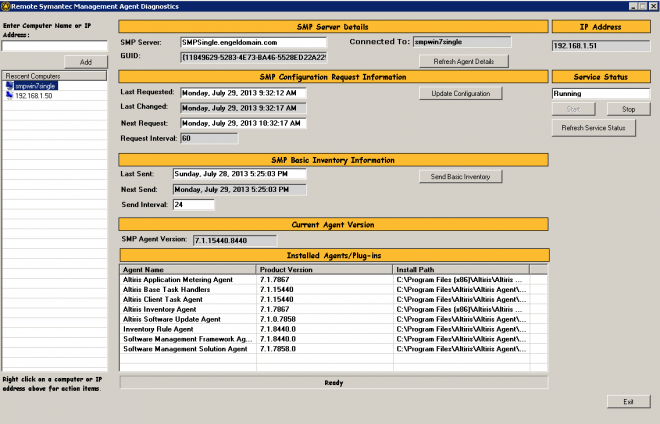This screenshot has width=660, height=424.
Task: Click the Last Requested date field
Action: (243, 93)
